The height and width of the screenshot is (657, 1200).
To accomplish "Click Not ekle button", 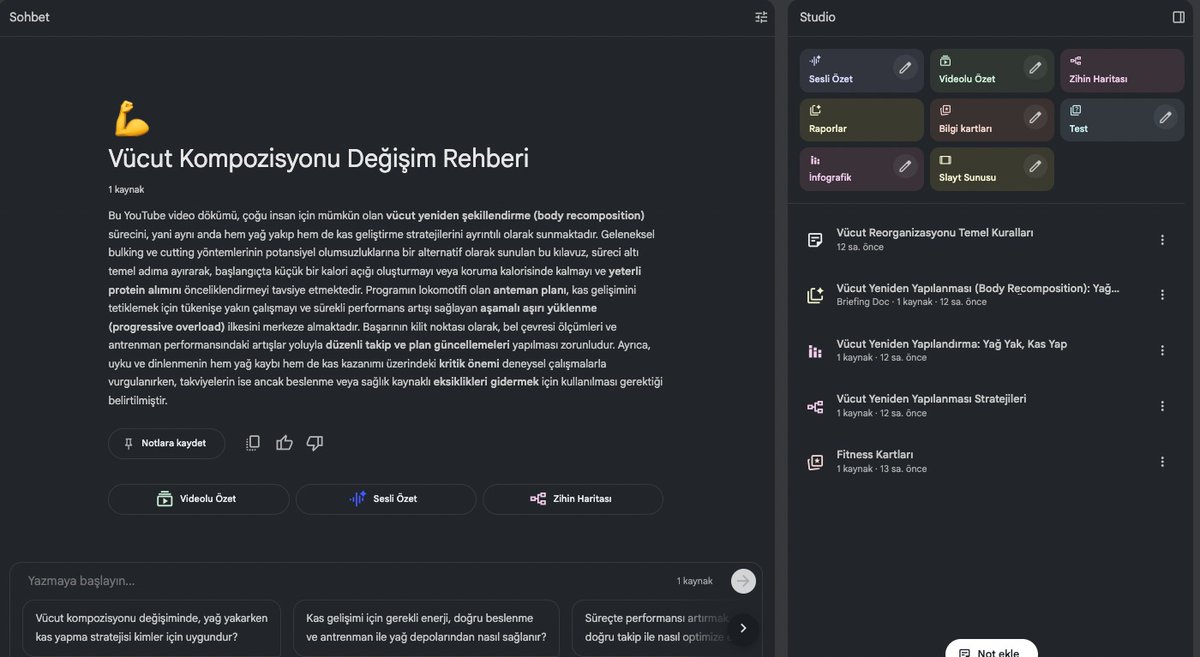I will tap(990, 648).
